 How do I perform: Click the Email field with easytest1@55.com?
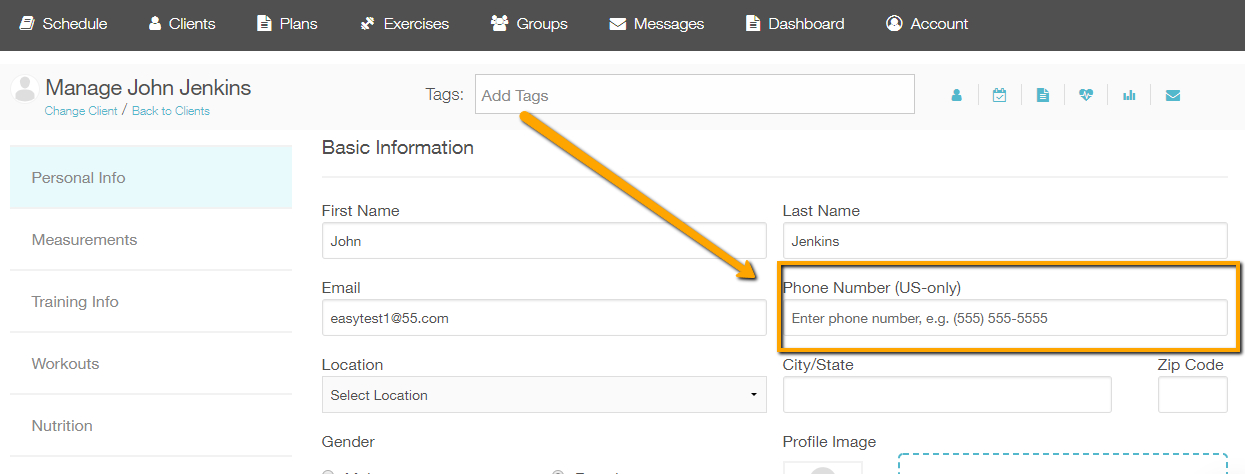click(x=544, y=318)
